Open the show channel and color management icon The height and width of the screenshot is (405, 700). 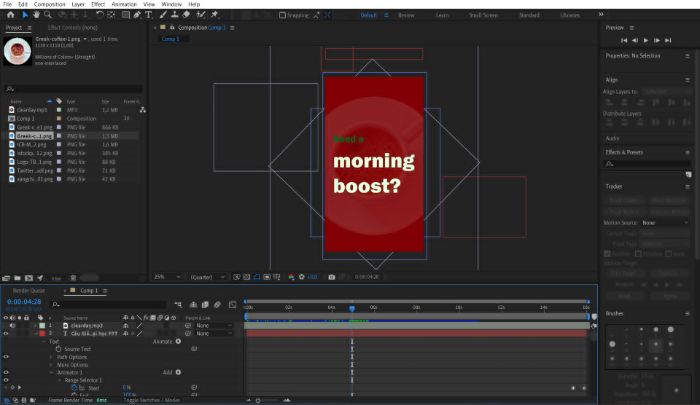pyautogui.click(x=291, y=277)
